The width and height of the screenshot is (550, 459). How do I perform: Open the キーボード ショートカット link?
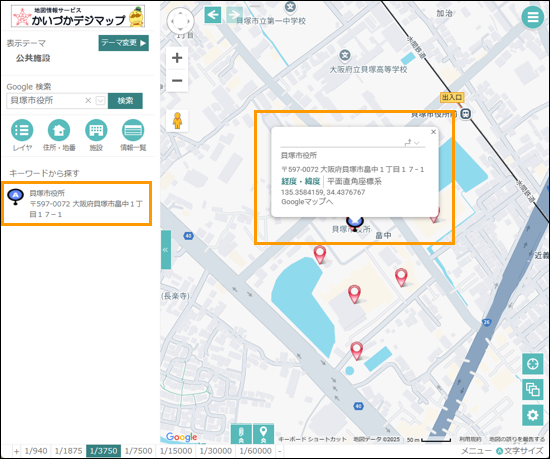point(312,439)
